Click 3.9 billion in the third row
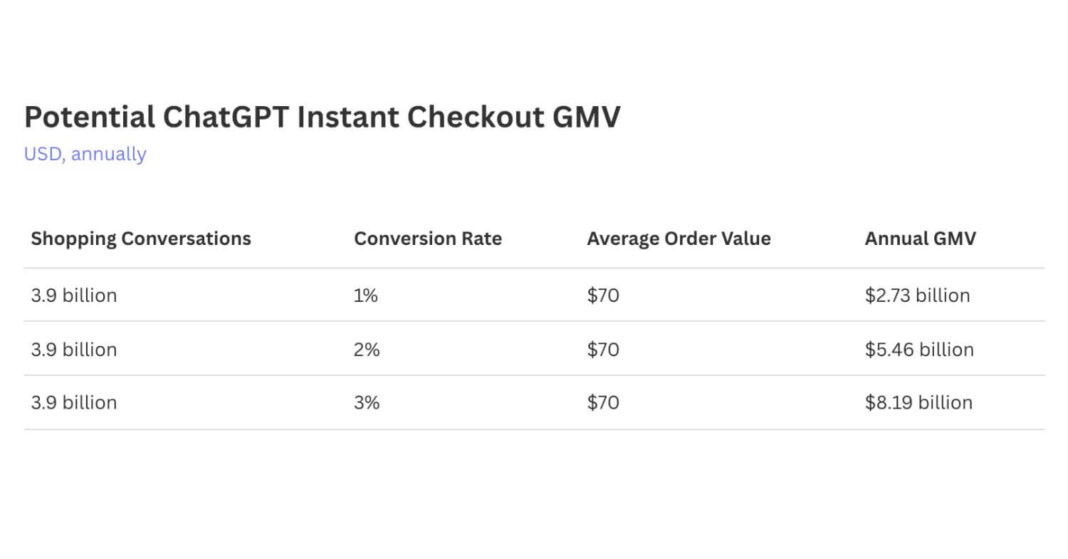 click(74, 403)
